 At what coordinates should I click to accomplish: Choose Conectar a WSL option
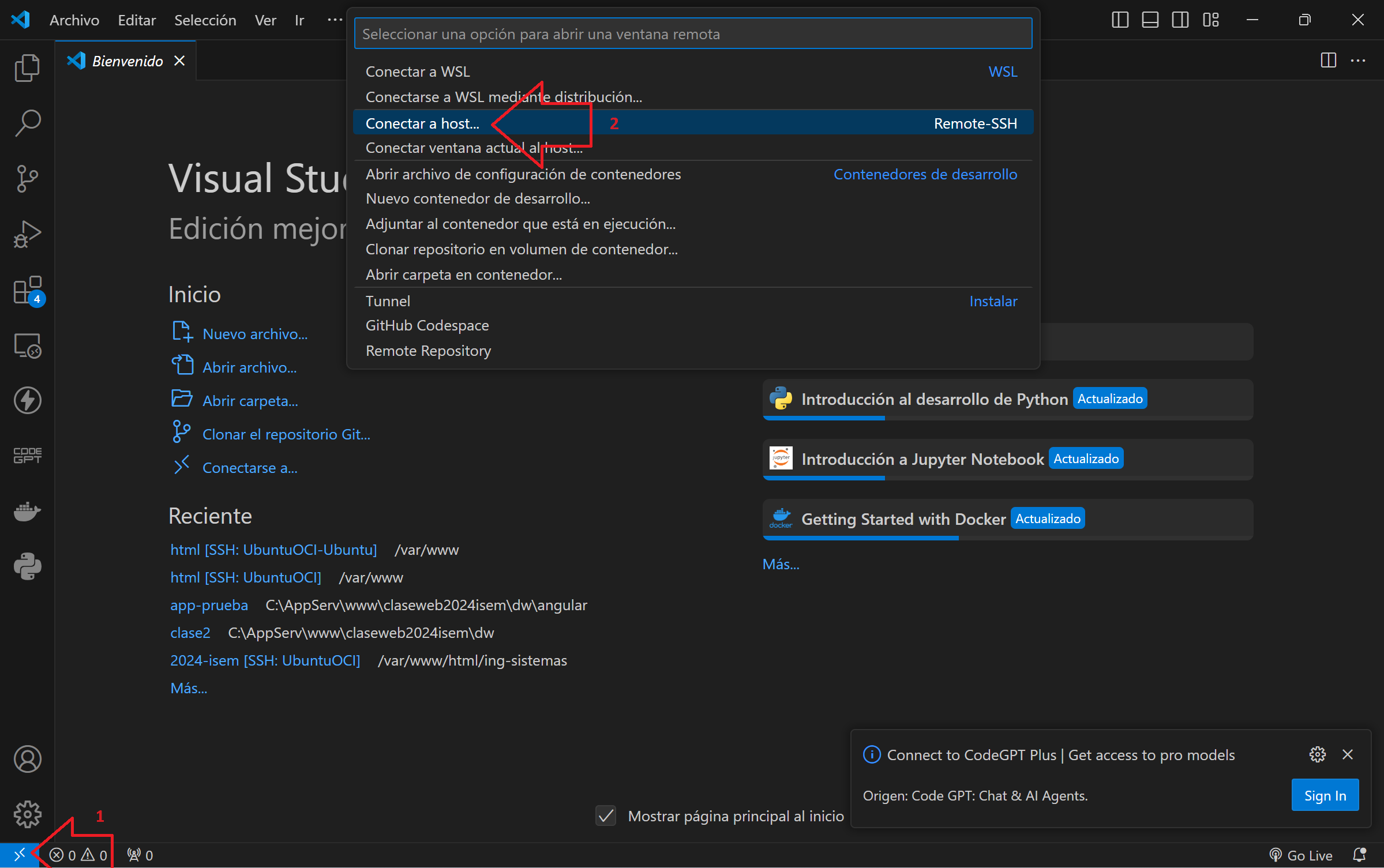[x=692, y=72]
